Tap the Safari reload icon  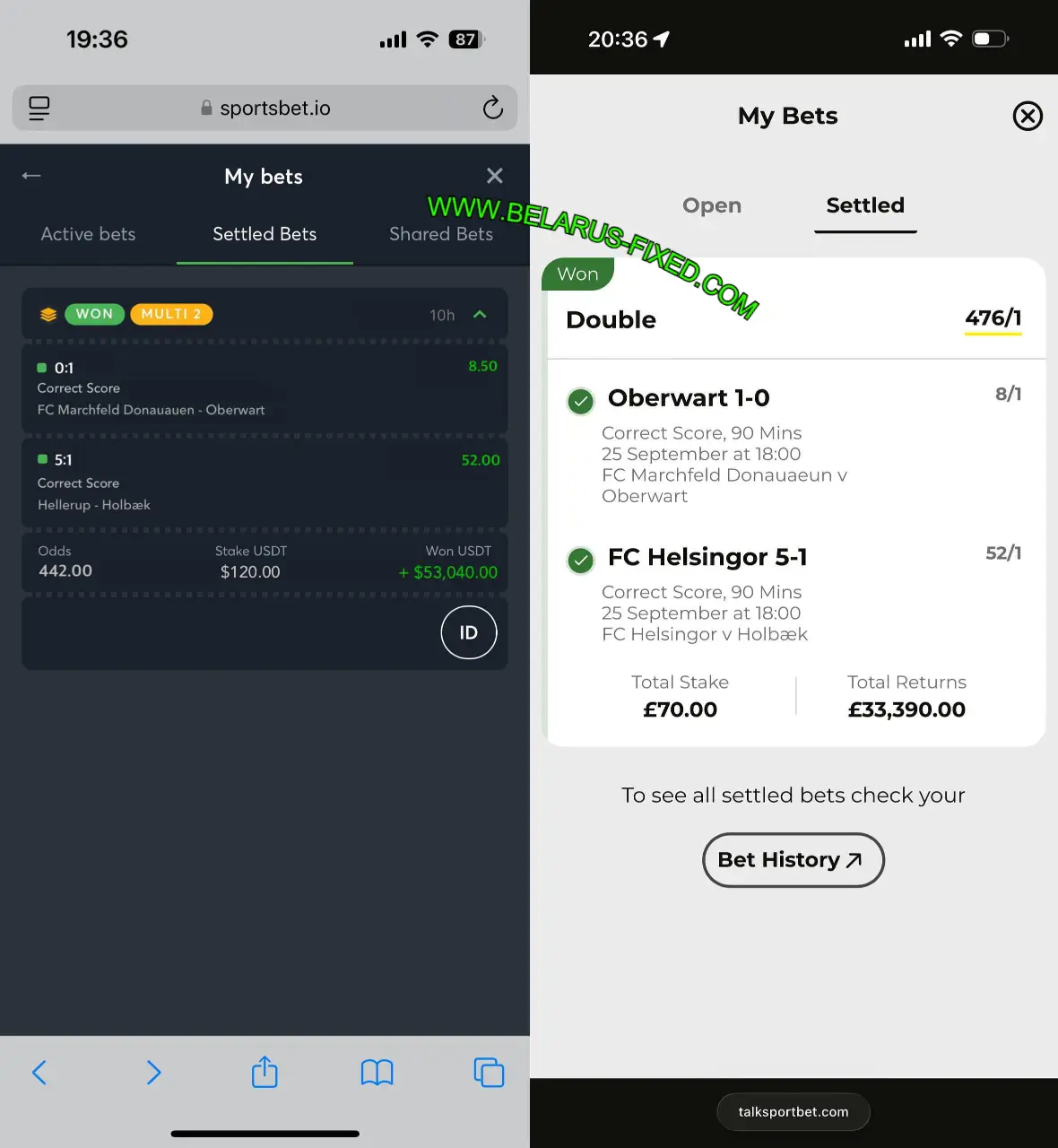(492, 108)
